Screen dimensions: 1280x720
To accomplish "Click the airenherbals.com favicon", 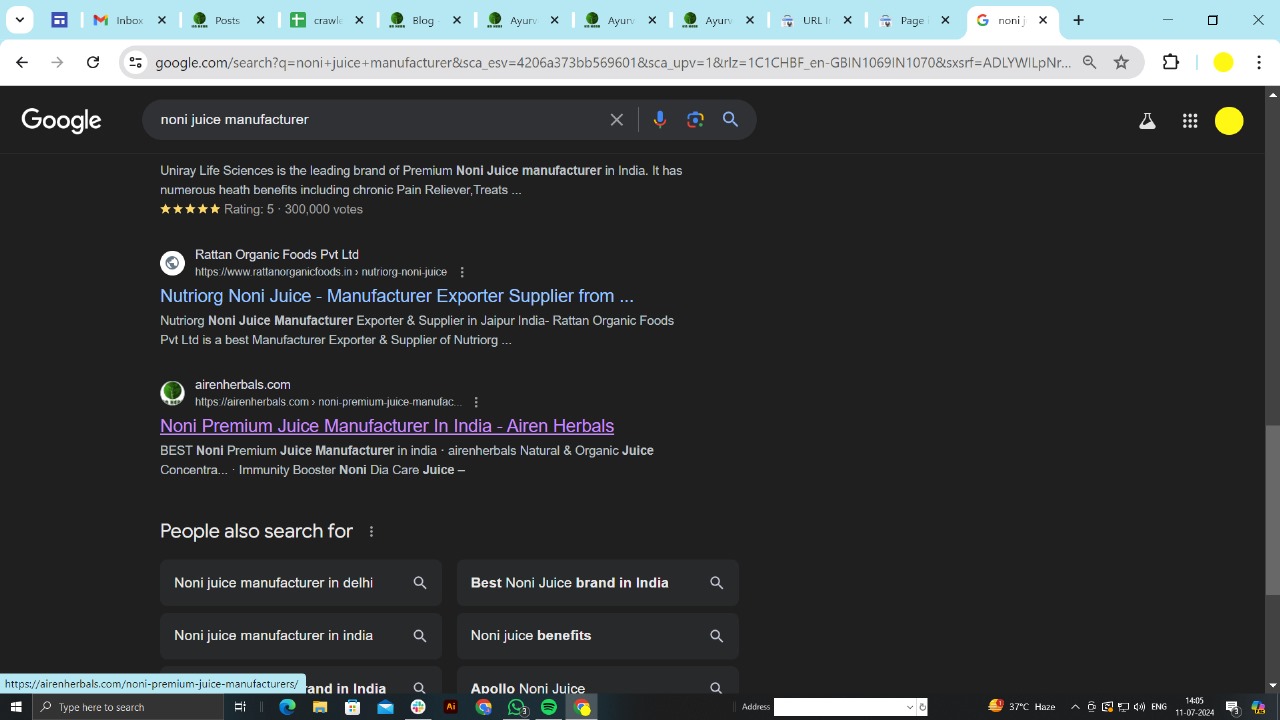I will tap(172, 393).
